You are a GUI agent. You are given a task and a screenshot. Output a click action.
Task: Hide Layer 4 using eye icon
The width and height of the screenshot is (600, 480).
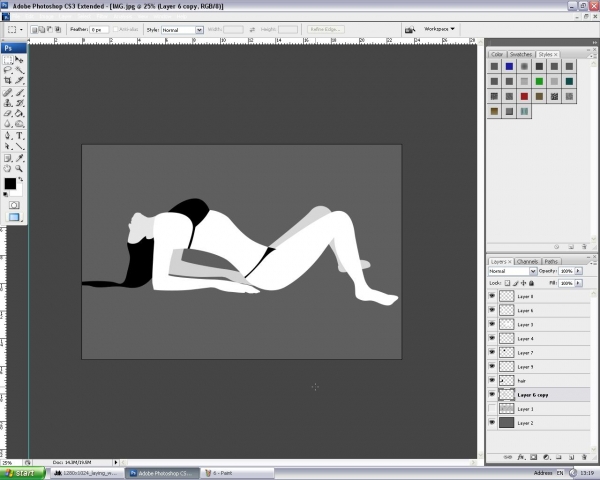coord(492,338)
